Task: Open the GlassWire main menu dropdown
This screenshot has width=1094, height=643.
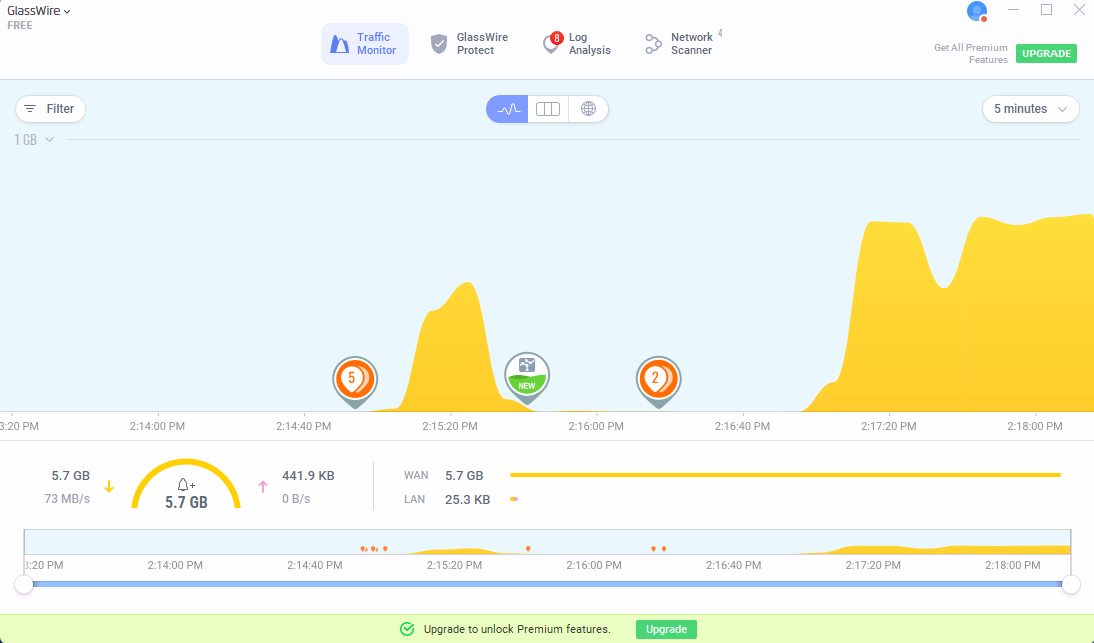Action: pyautogui.click(x=39, y=11)
